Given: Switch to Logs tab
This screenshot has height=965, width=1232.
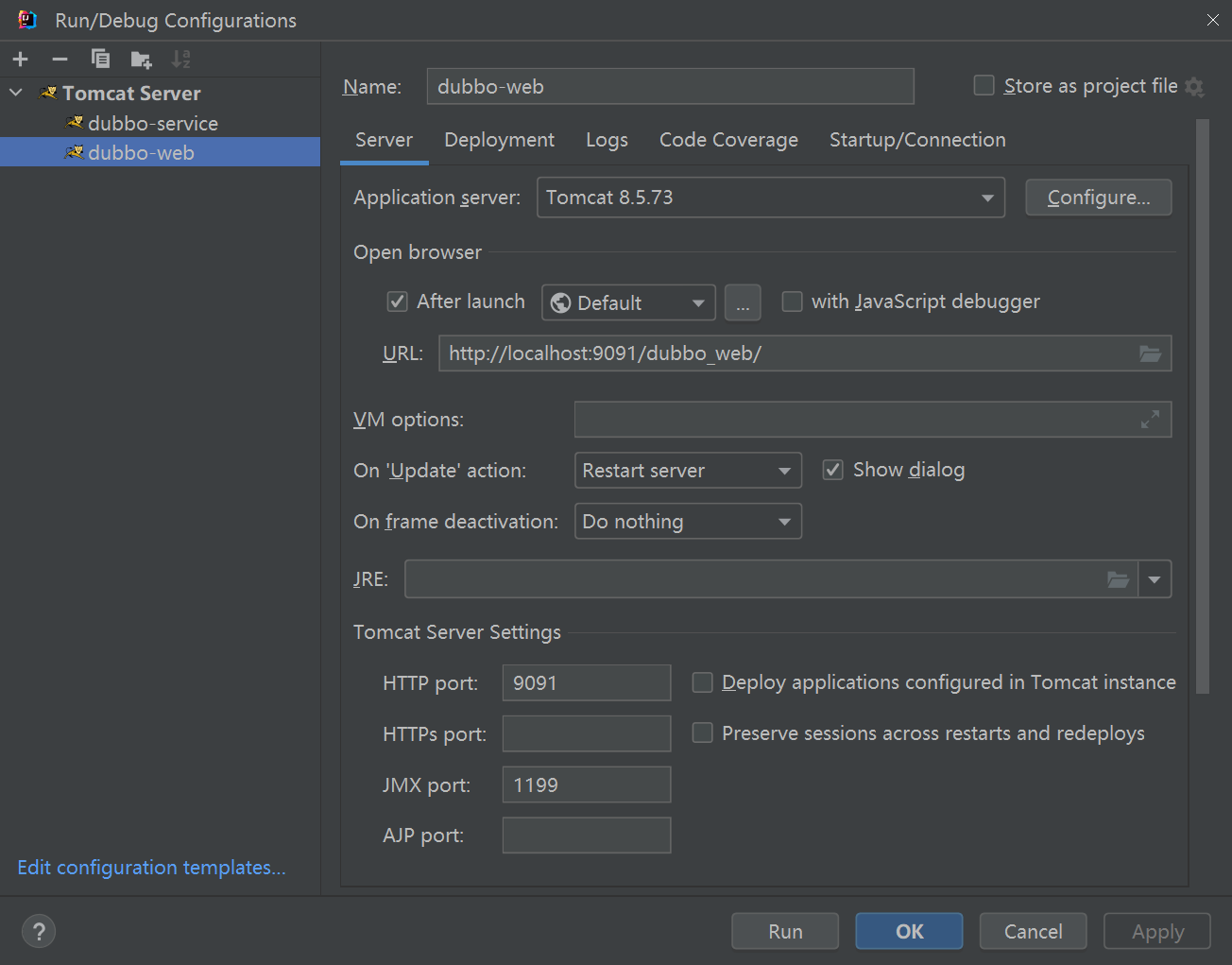Looking at the screenshot, I should [607, 140].
